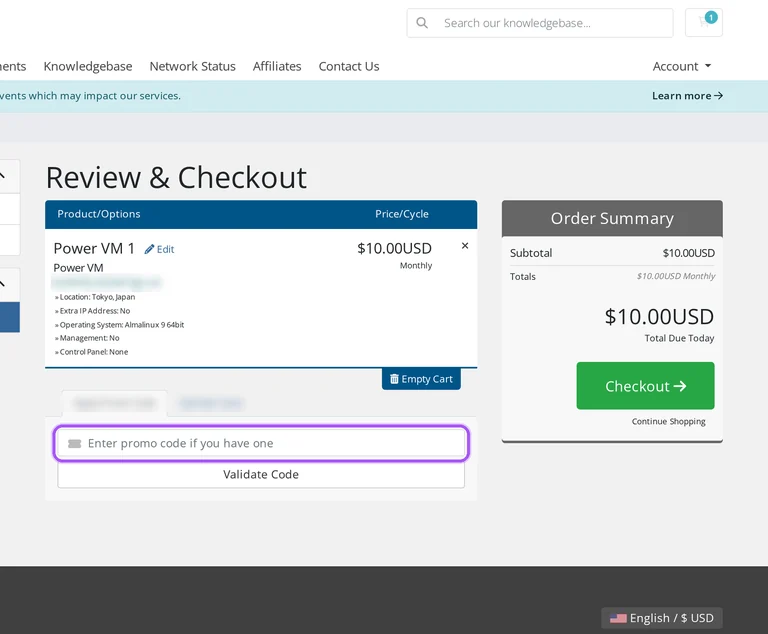Screen dimensions: 768x634
Task: Click the Continue Shopping link
Action: 669,421
